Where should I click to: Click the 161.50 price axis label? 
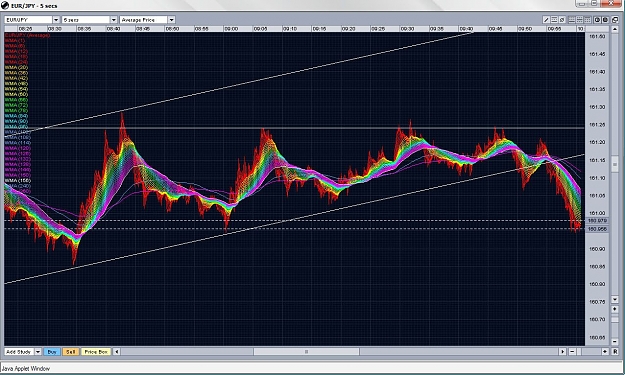597,37
